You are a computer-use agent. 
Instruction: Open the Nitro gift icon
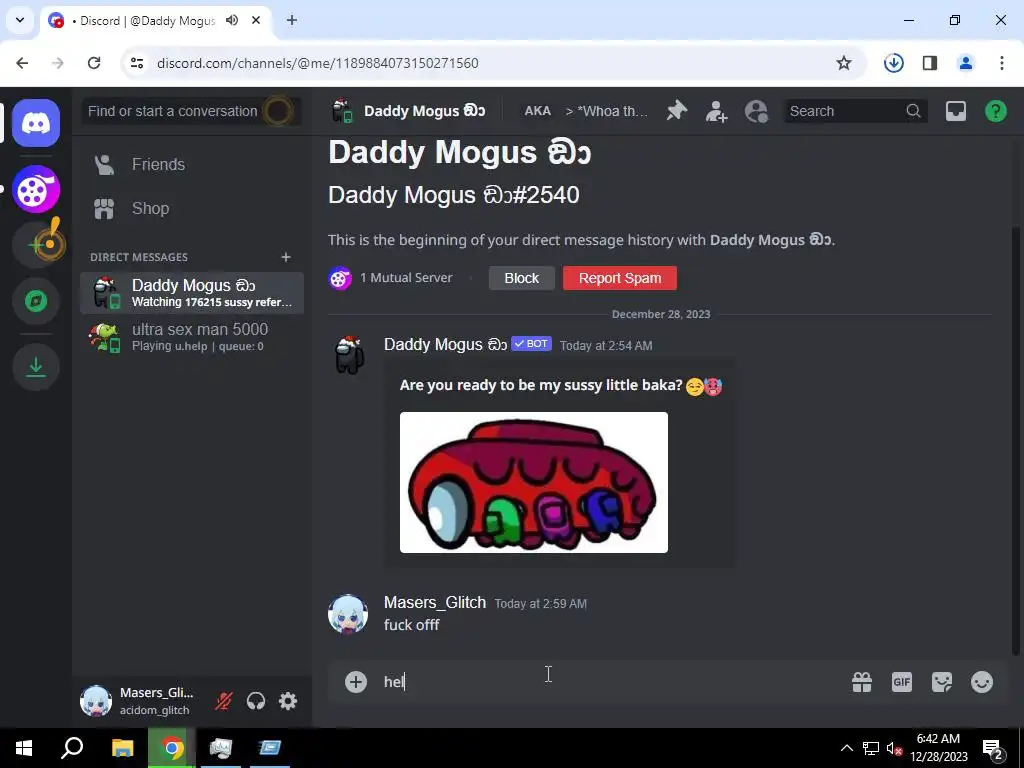[862, 682]
